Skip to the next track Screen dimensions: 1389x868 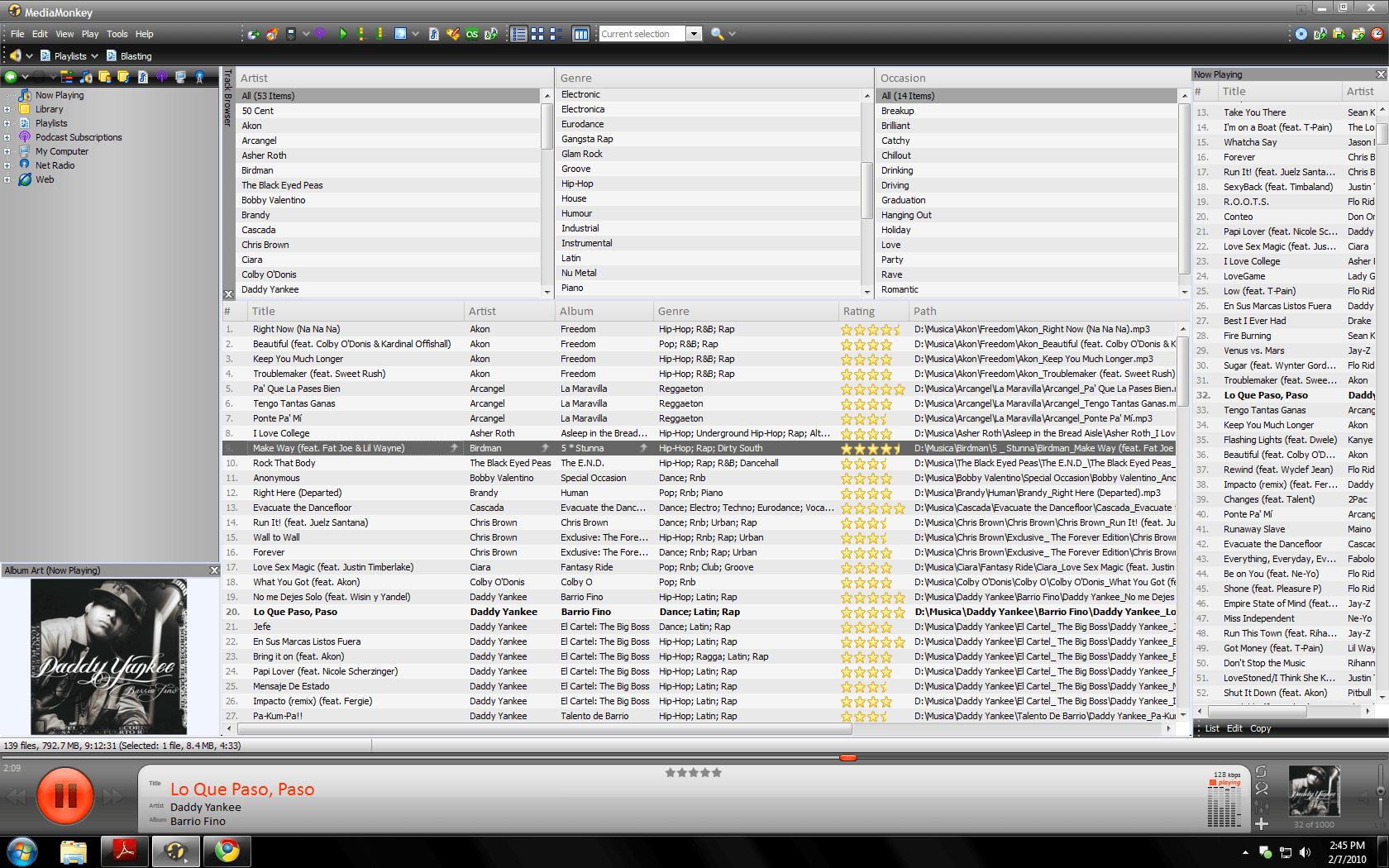tap(113, 797)
